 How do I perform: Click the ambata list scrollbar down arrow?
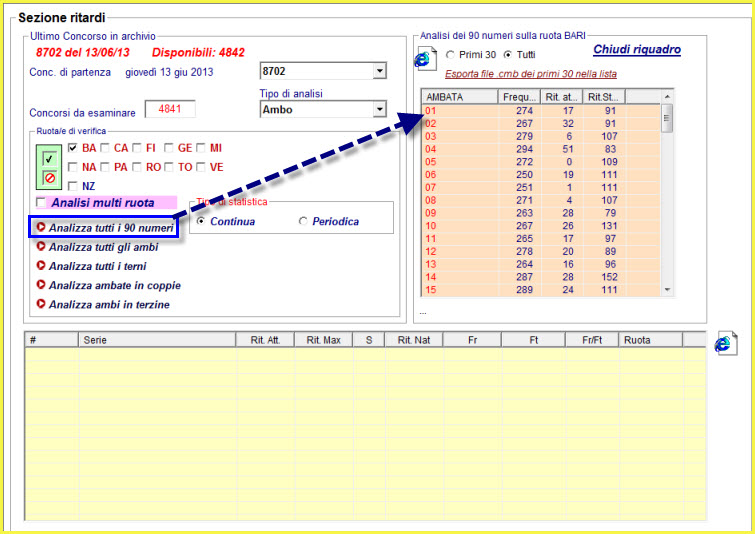pyautogui.click(x=667, y=289)
